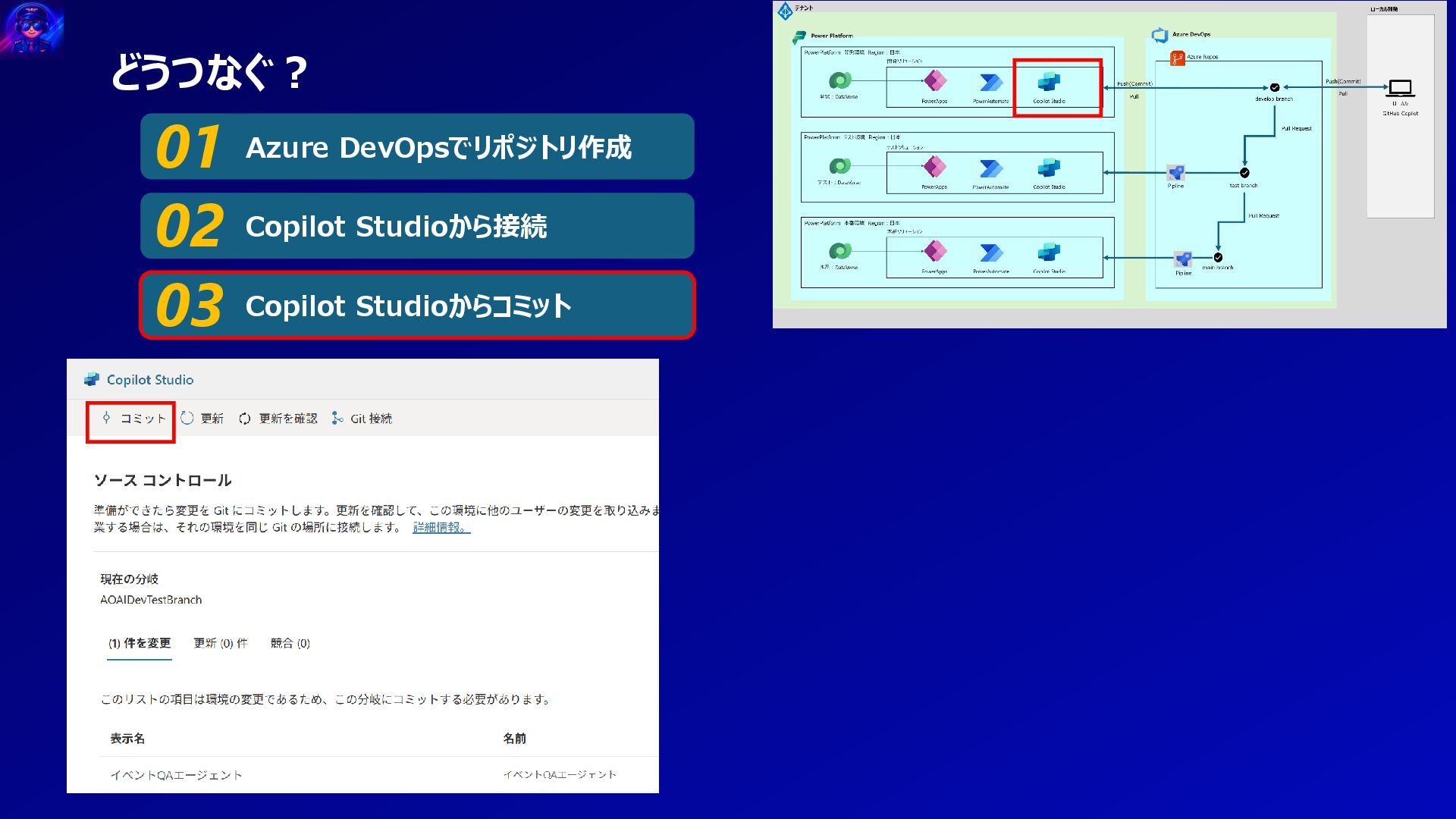Image resolution: width=1456 pixels, height=819 pixels.
Task: Click the コミット (Commit) button
Action: 134,419
